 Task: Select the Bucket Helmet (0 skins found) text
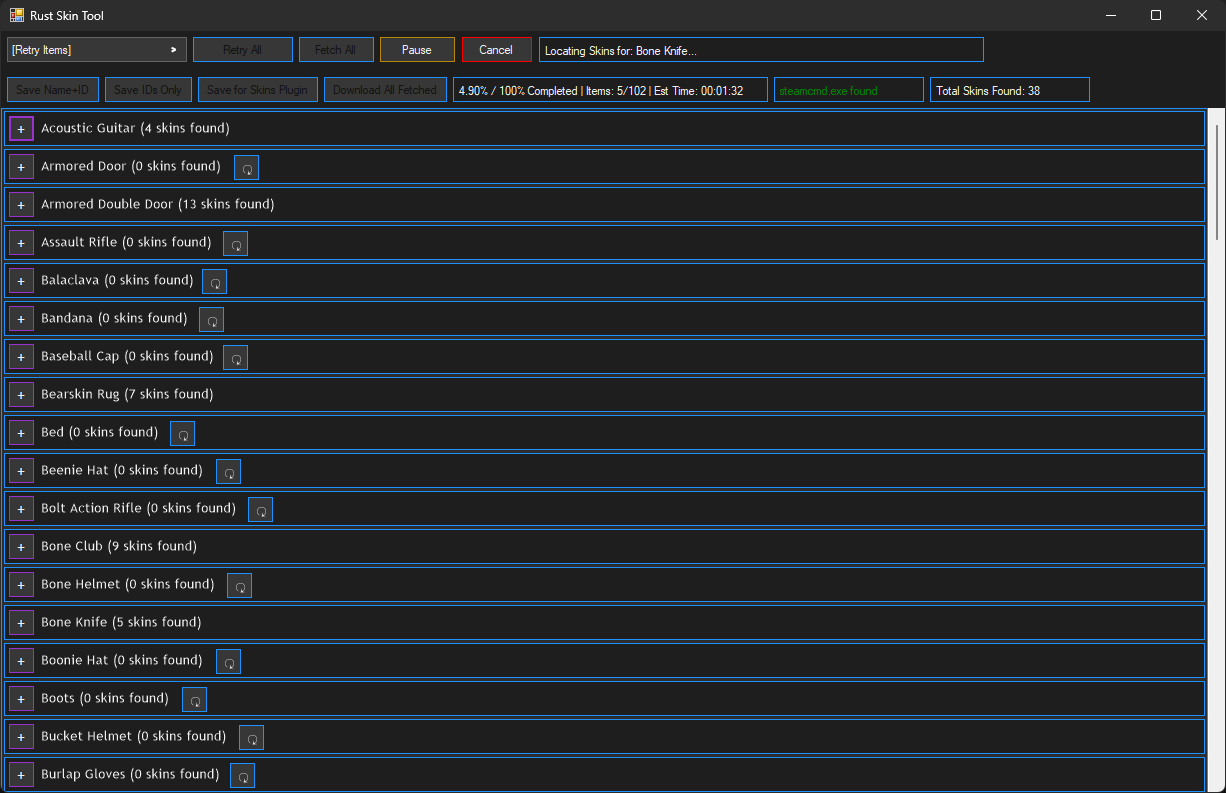click(x=134, y=736)
